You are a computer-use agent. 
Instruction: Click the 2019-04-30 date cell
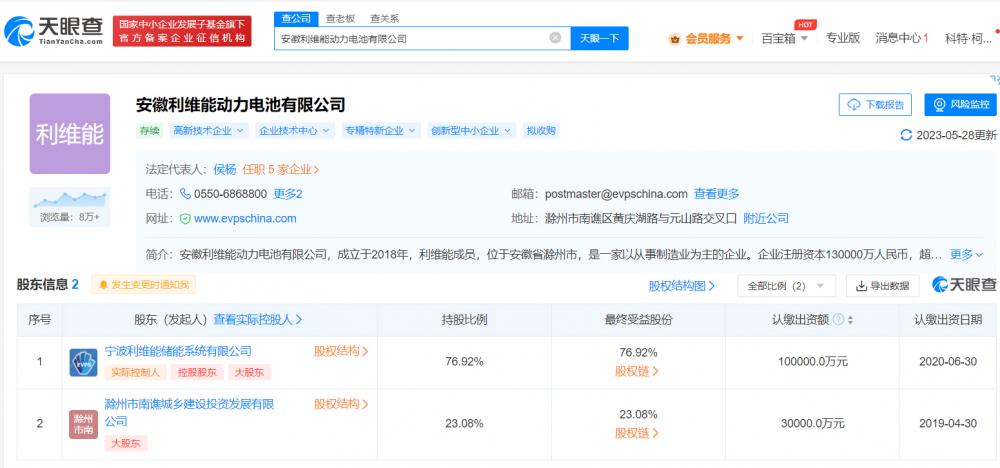pos(948,423)
